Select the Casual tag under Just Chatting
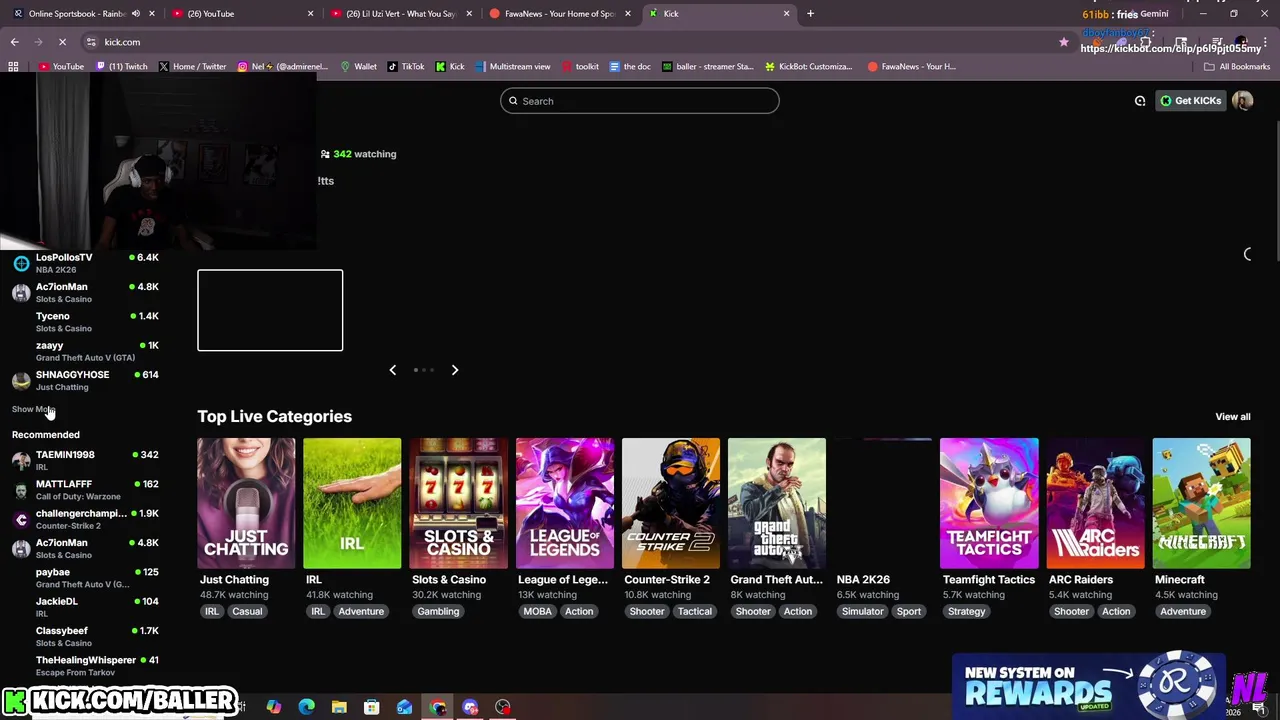Image resolution: width=1280 pixels, height=720 pixels. pyautogui.click(x=247, y=612)
